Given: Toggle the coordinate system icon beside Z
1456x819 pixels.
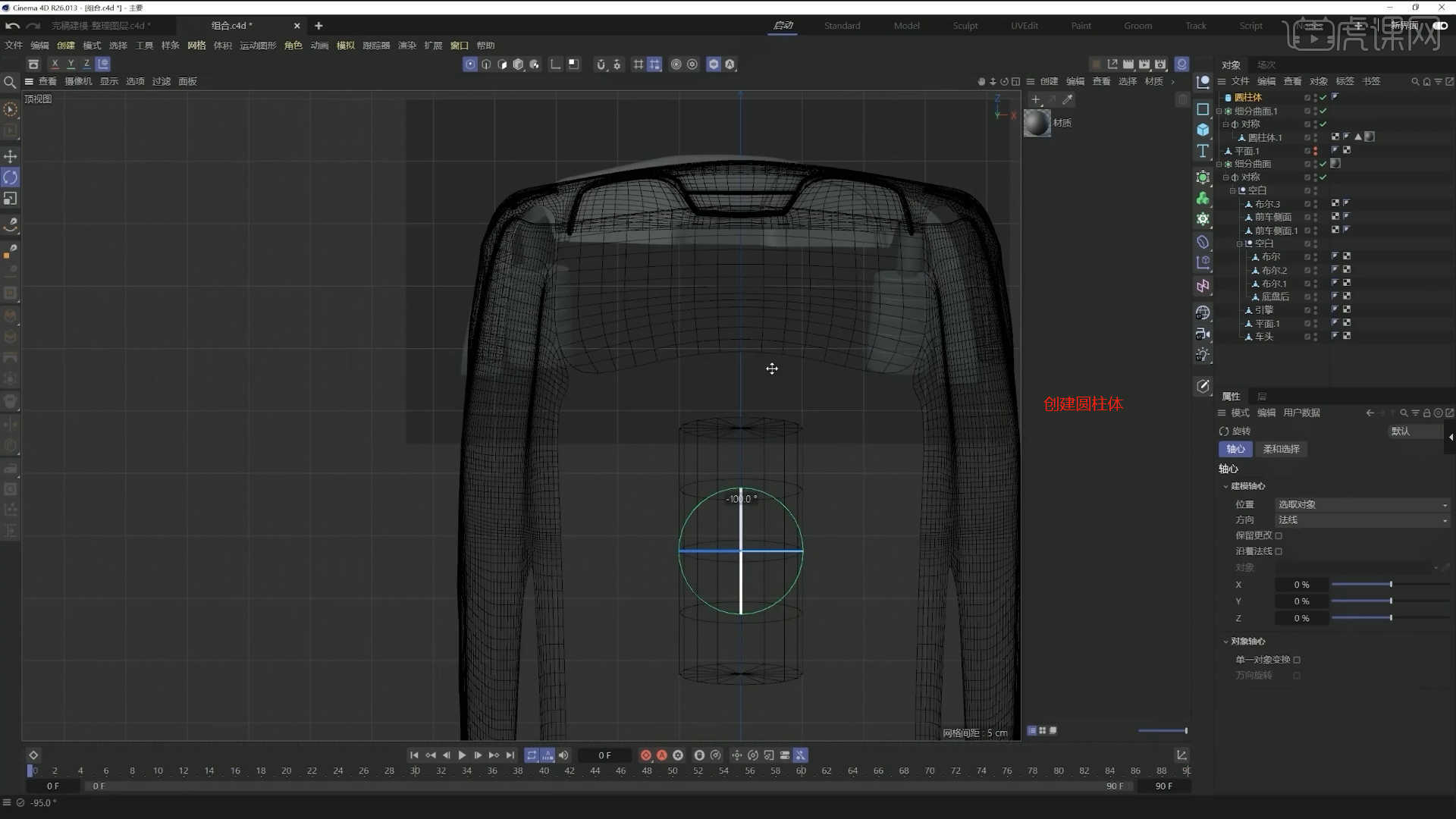Looking at the screenshot, I should (x=103, y=64).
